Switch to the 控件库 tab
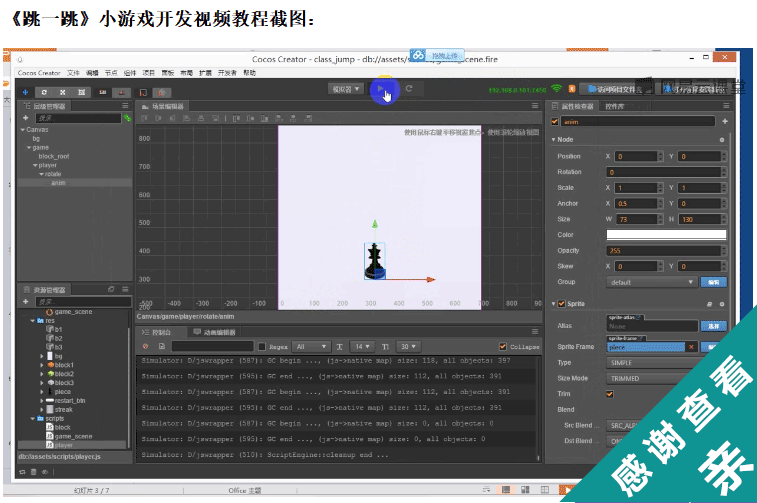 tap(615, 106)
